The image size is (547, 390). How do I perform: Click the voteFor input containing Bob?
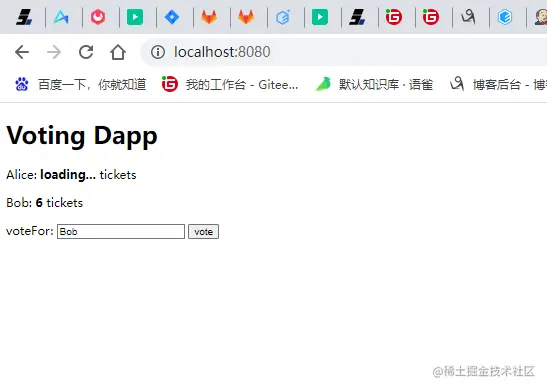click(121, 232)
